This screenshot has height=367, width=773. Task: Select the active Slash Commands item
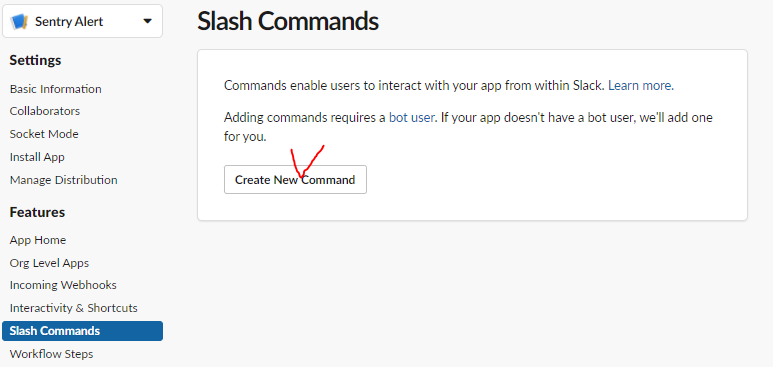click(82, 331)
